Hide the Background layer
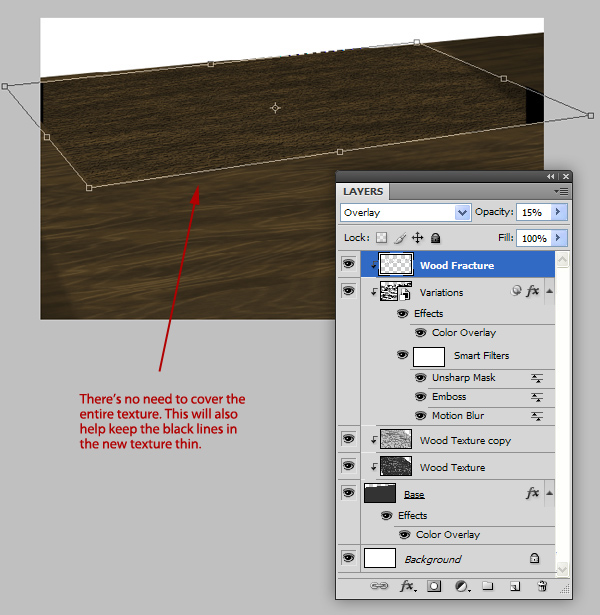Image resolution: width=600 pixels, height=615 pixels. click(x=348, y=557)
